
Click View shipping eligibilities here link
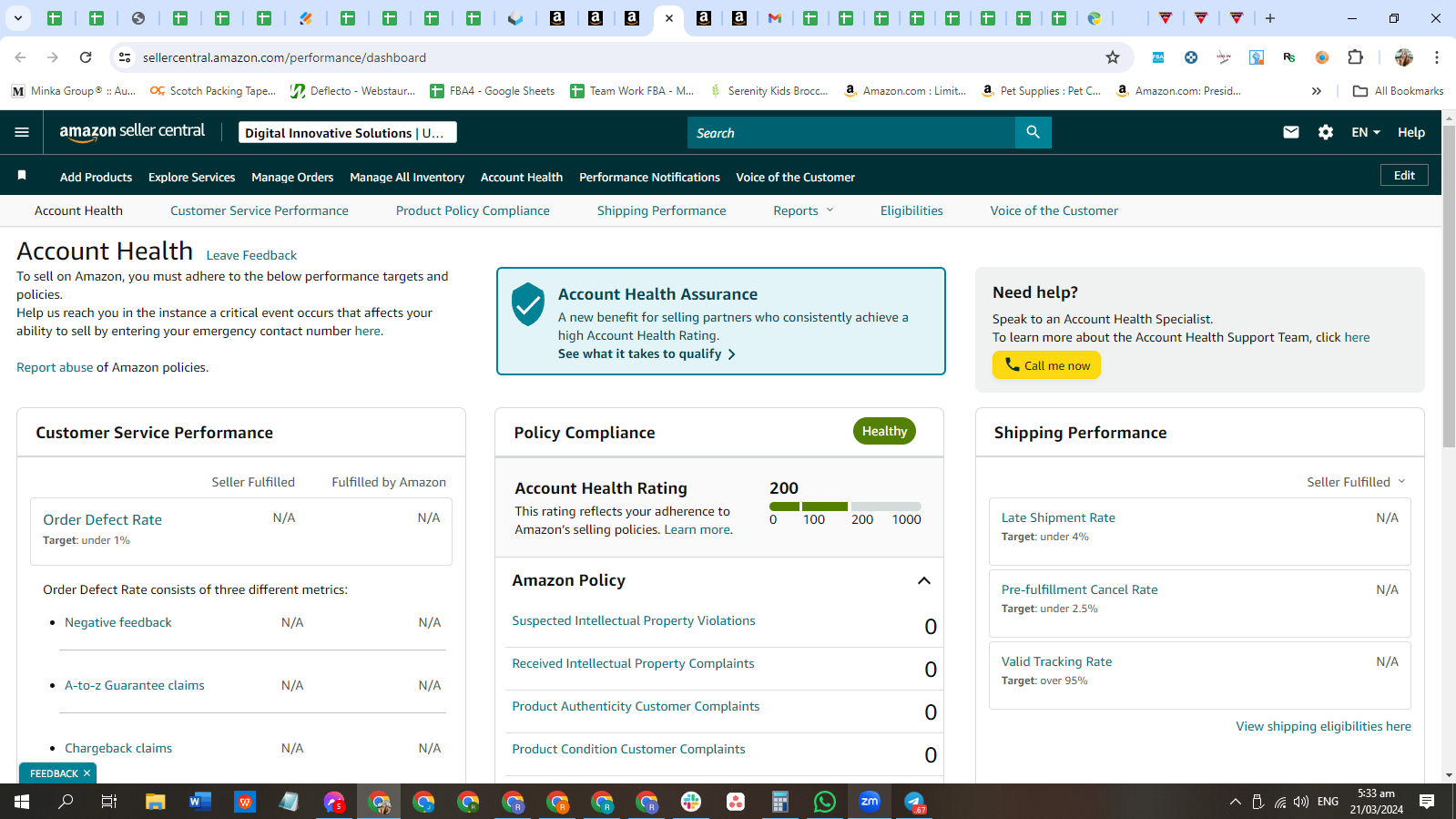[1323, 726]
